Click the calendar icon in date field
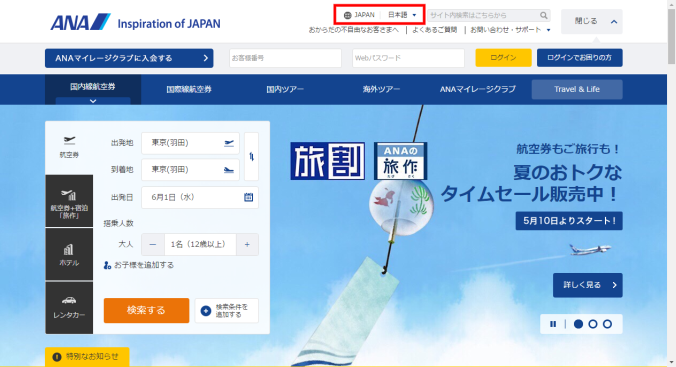The width and height of the screenshot is (676, 367). click(x=248, y=197)
